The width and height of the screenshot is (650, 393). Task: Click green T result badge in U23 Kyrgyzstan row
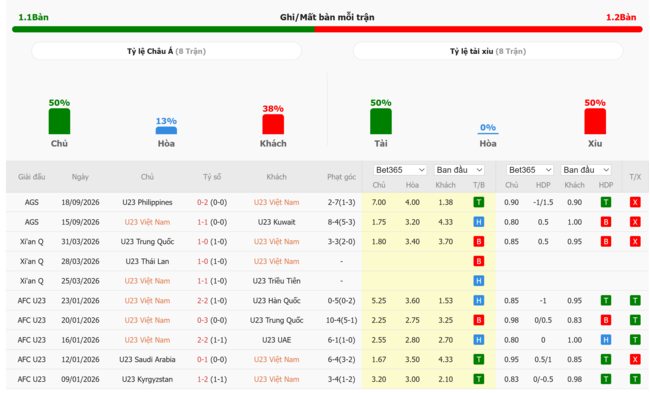coord(478,379)
